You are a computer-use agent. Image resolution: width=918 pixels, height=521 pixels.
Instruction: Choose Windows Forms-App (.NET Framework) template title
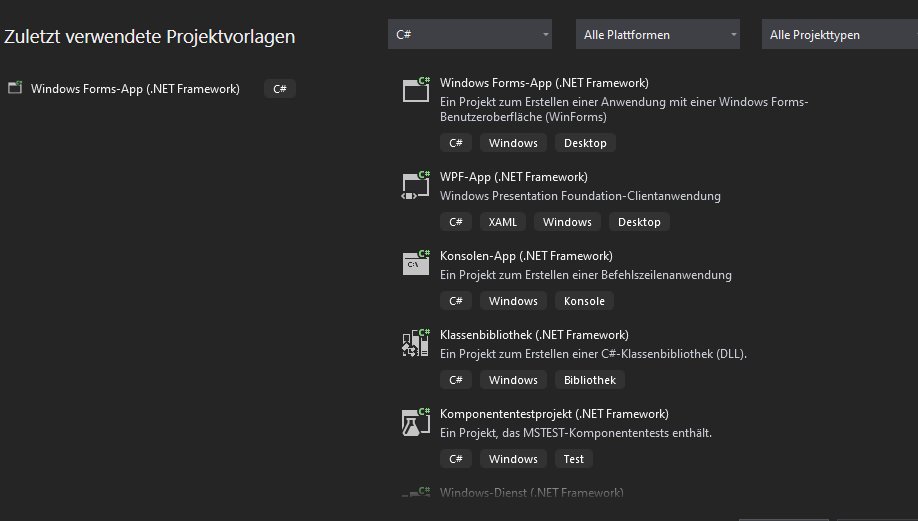click(544, 83)
